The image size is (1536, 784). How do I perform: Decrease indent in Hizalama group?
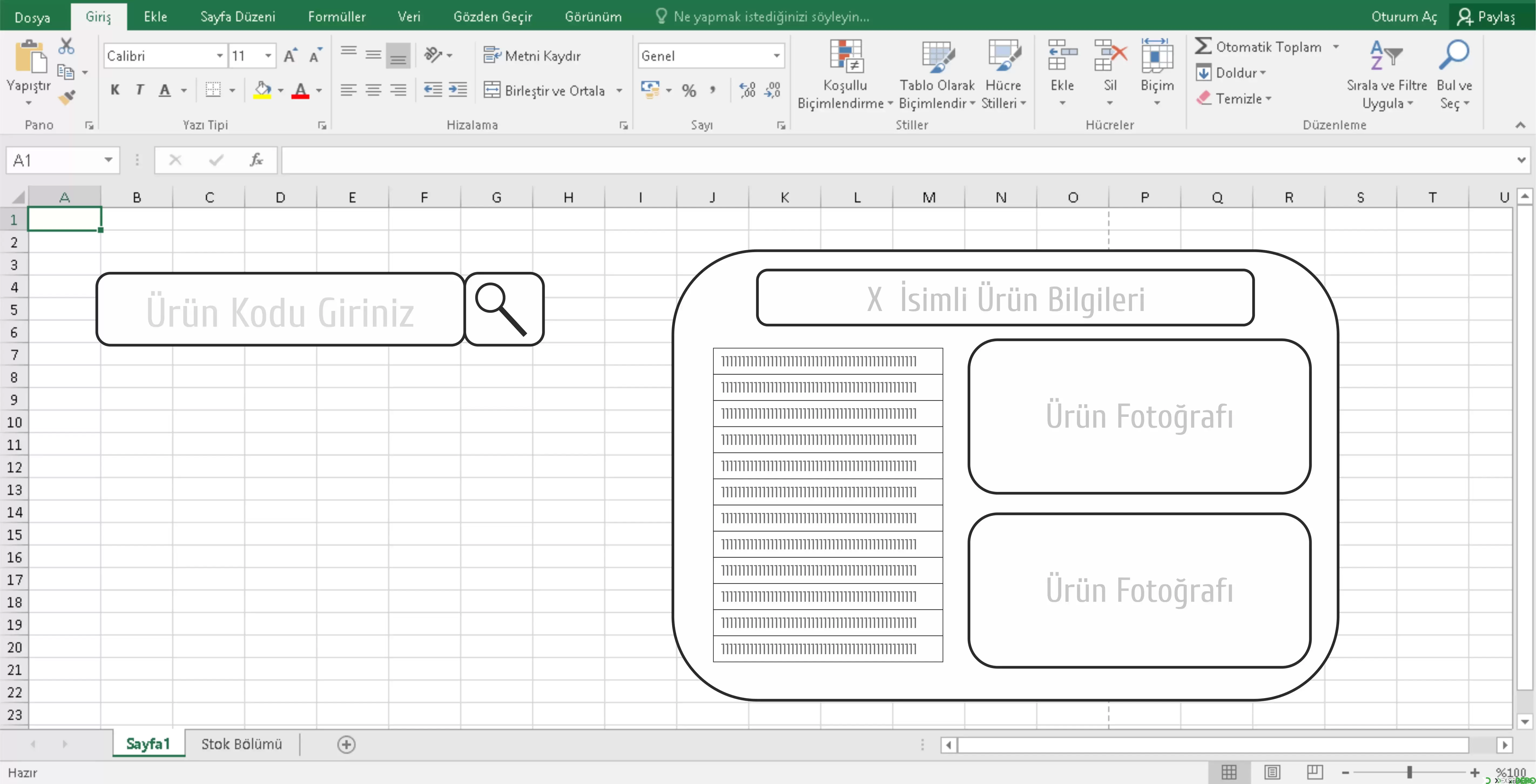pyautogui.click(x=432, y=90)
